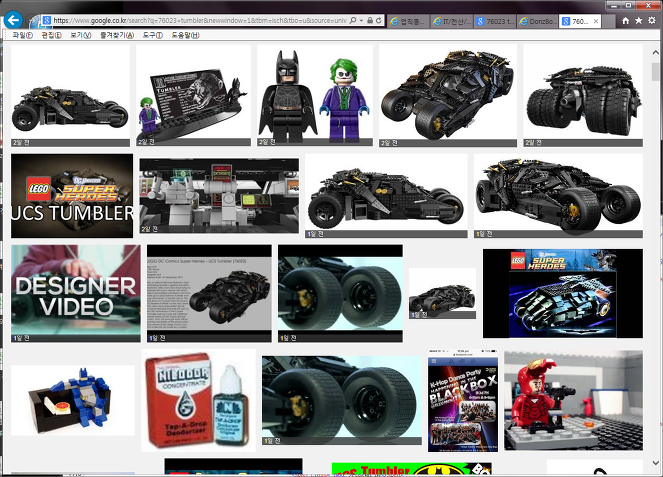Open the blue-lit Super Heroes Tumbler box image

(x=563, y=293)
